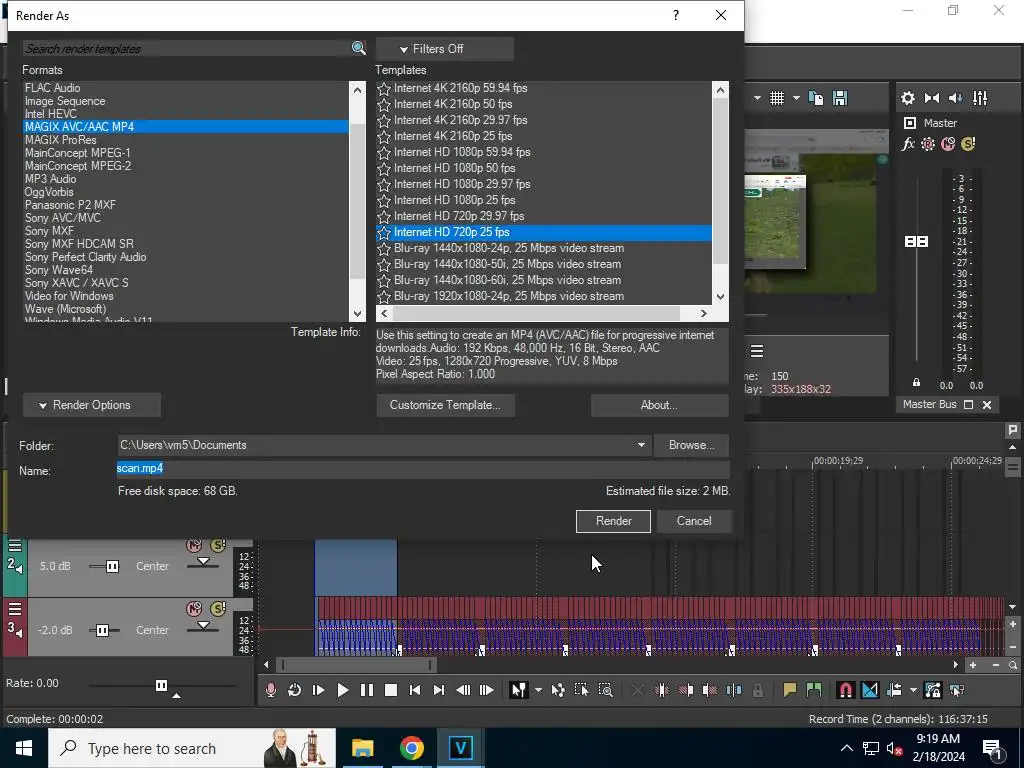1024x768 pixels.
Task: Lock the Master fader channels
Action: (916, 383)
